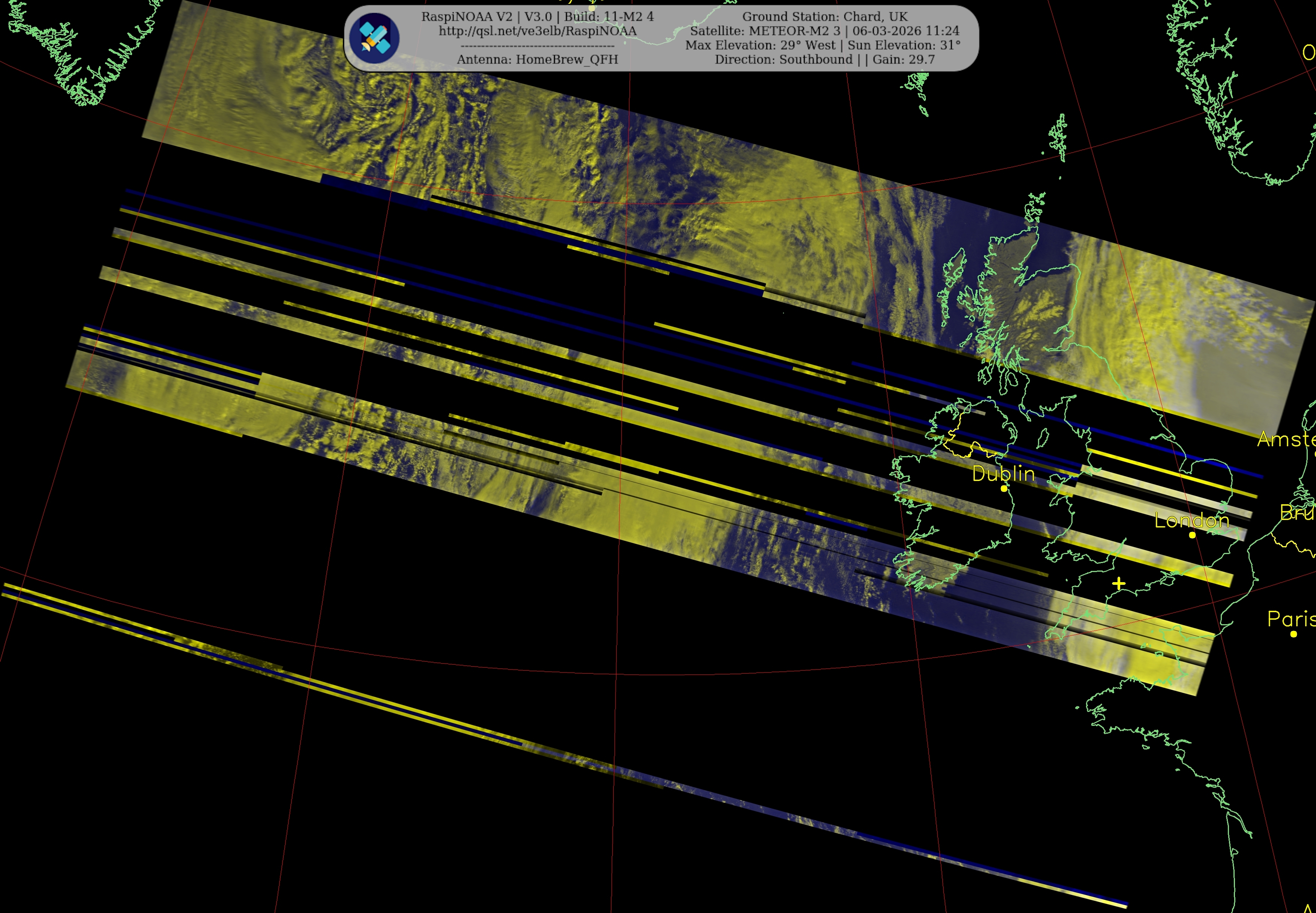Click the dashed separator line in banner

pyautogui.click(x=537, y=46)
